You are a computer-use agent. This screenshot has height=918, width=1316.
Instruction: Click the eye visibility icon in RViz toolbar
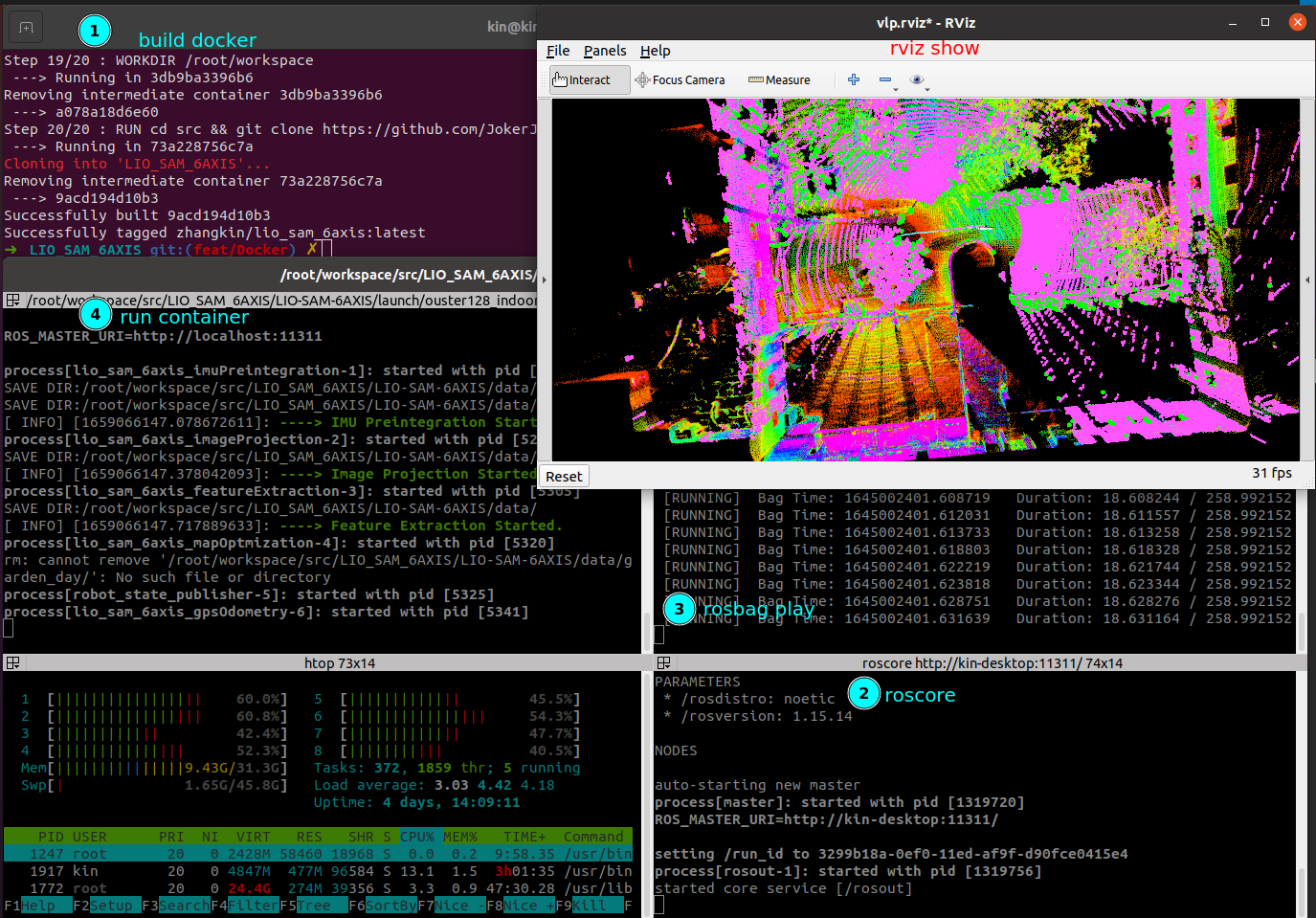(x=917, y=79)
